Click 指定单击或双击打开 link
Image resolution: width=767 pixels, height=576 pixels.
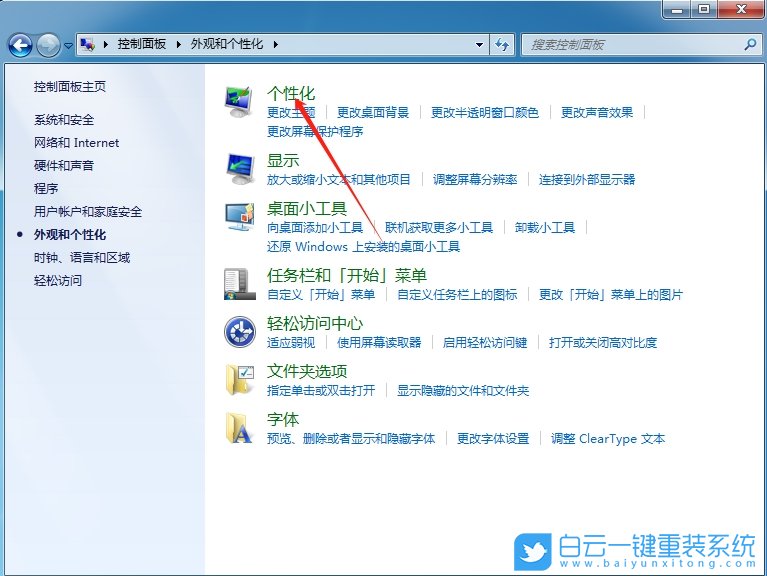(x=321, y=391)
